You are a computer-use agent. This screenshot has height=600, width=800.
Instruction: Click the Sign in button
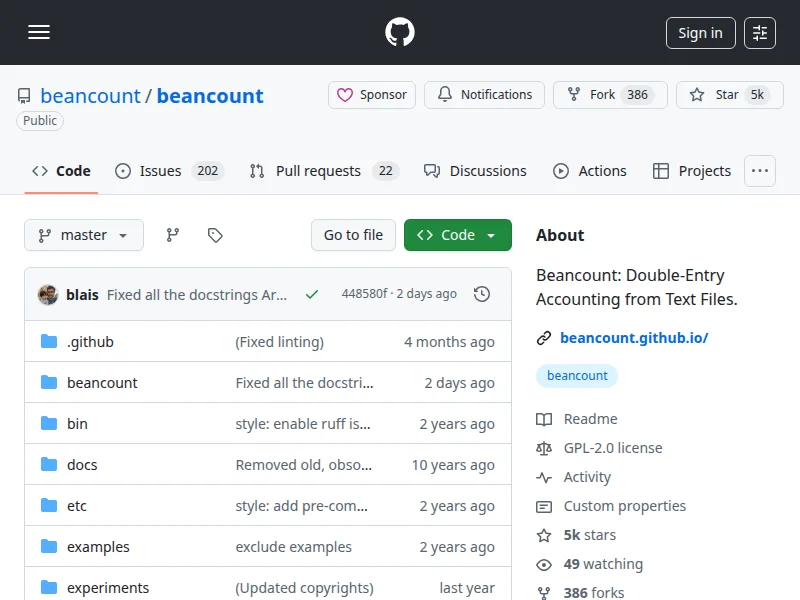click(x=700, y=33)
